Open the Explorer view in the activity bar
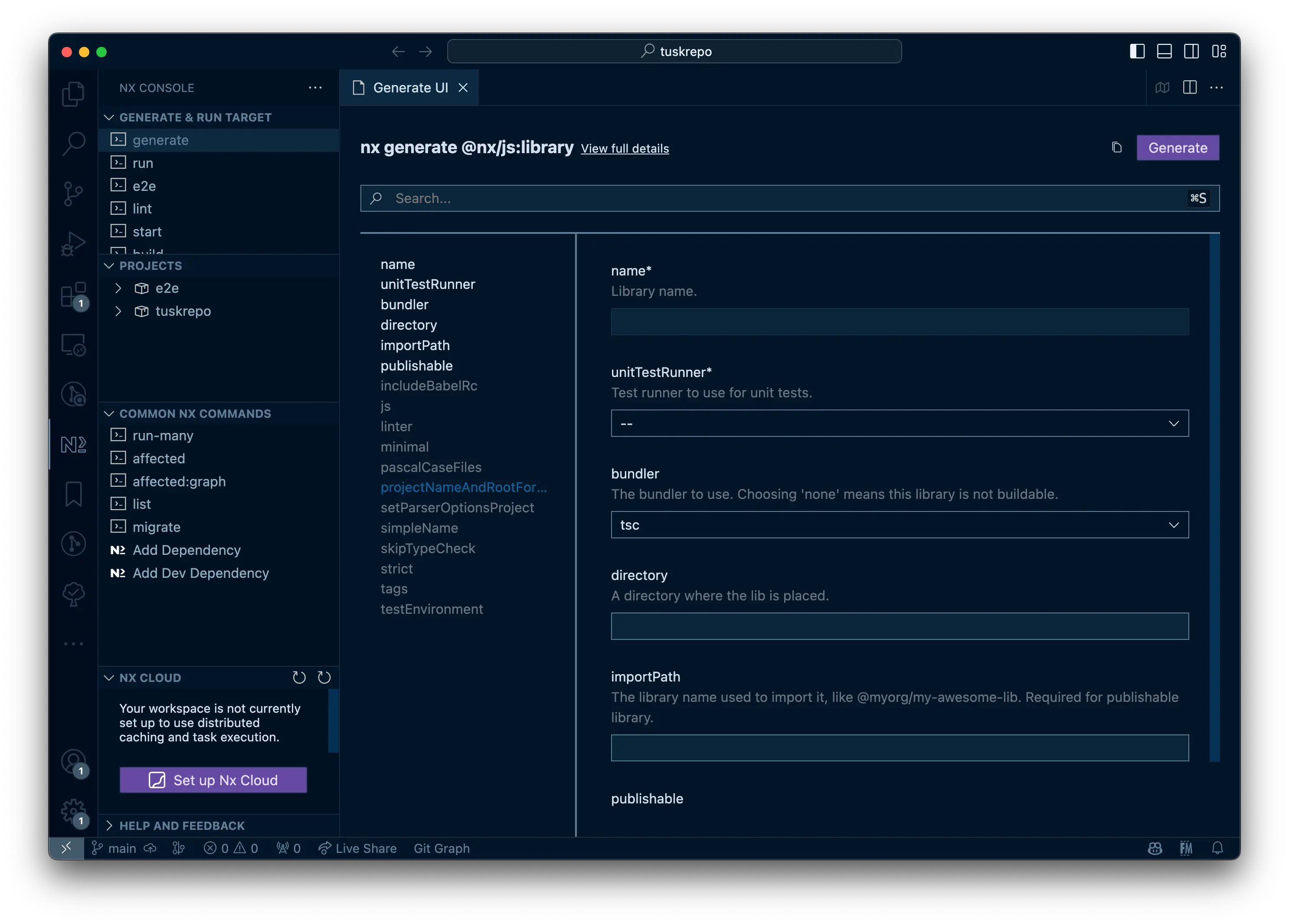Image resolution: width=1289 pixels, height=924 pixels. (x=73, y=94)
